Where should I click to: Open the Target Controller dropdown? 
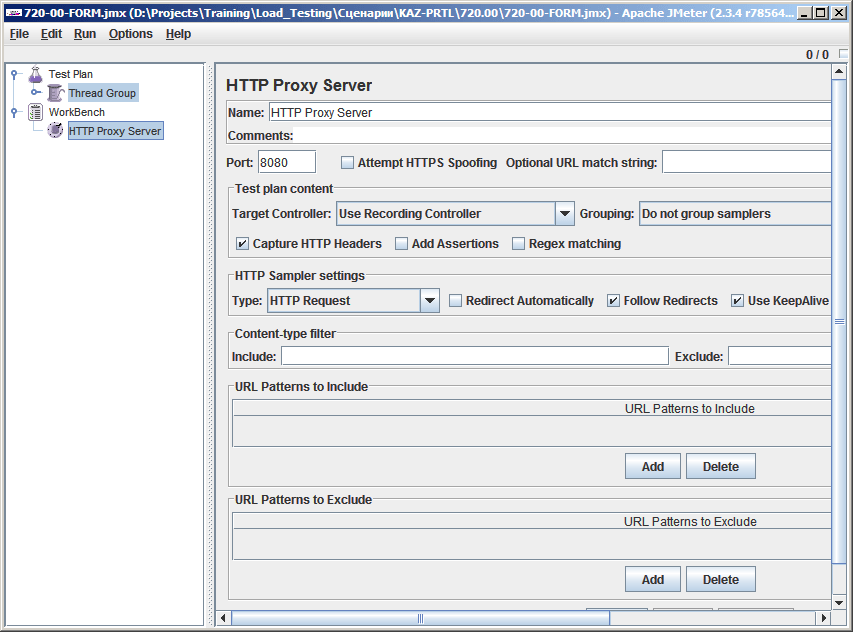[x=565, y=214]
